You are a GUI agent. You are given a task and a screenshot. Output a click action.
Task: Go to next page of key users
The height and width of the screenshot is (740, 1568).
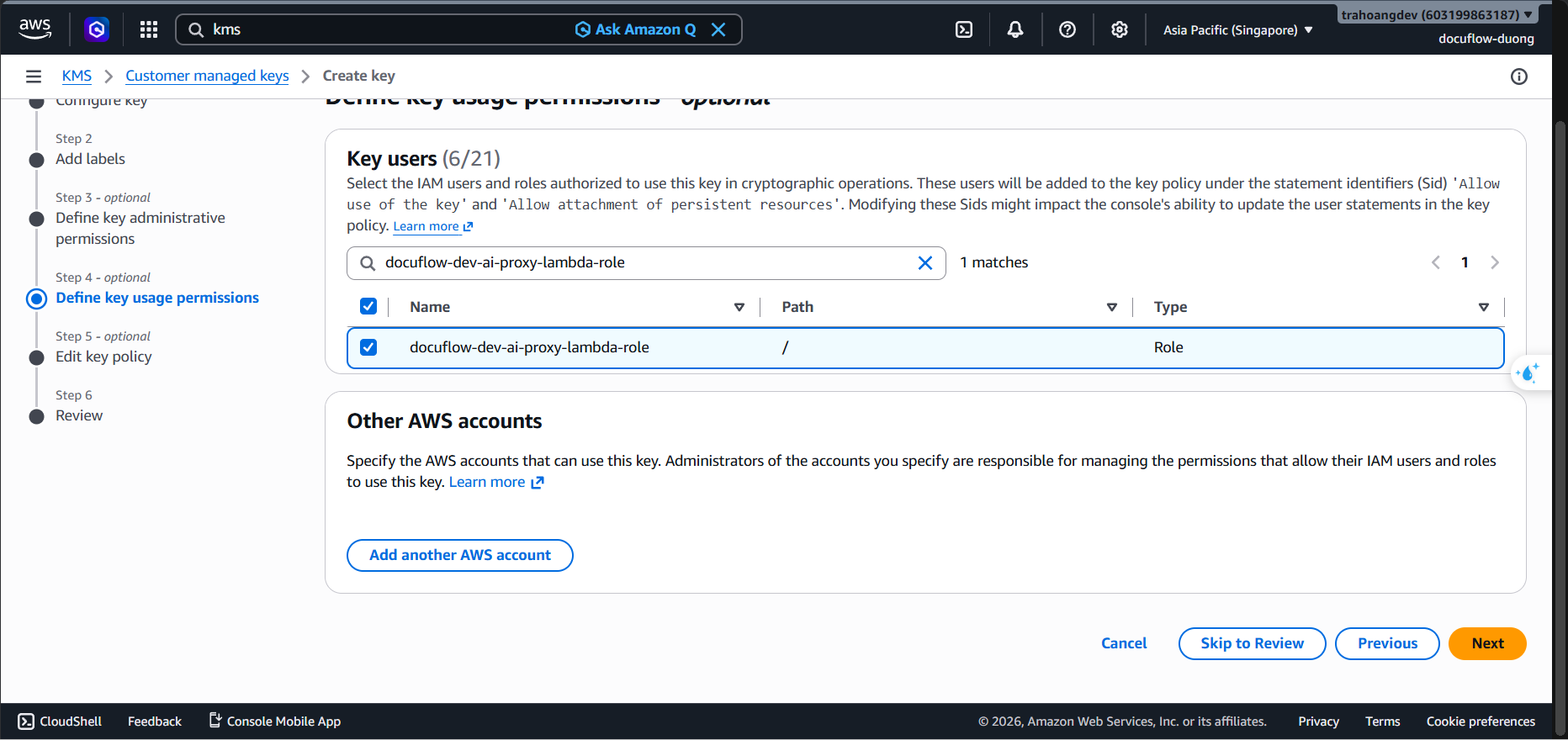tap(1495, 262)
